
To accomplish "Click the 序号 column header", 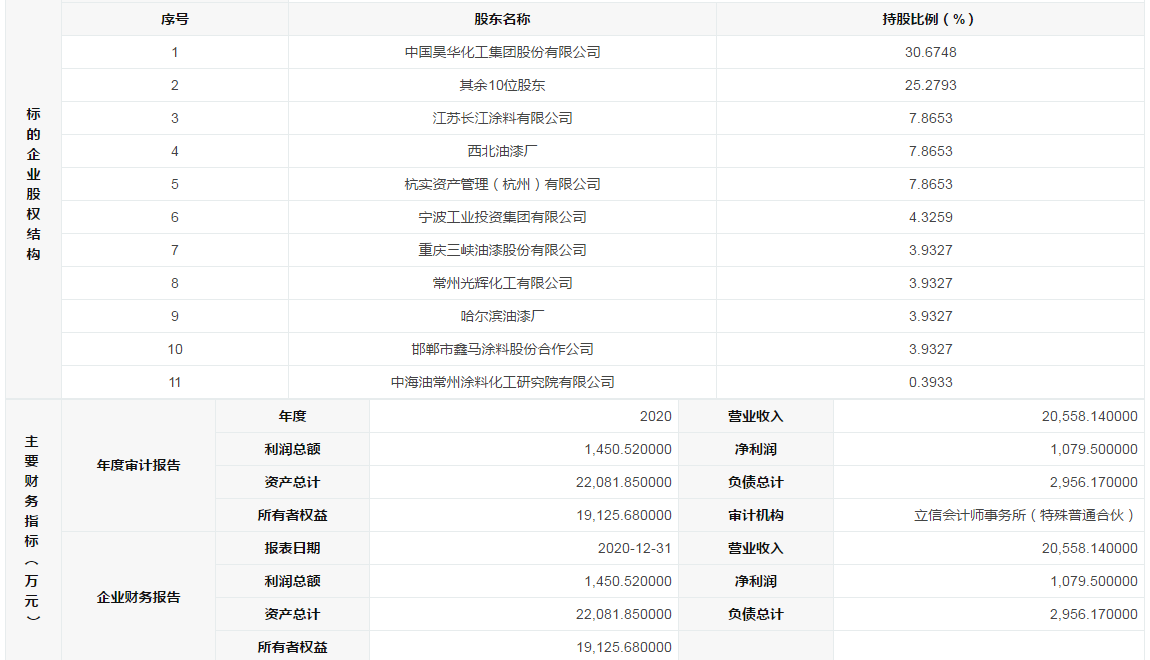I will (x=175, y=19).
